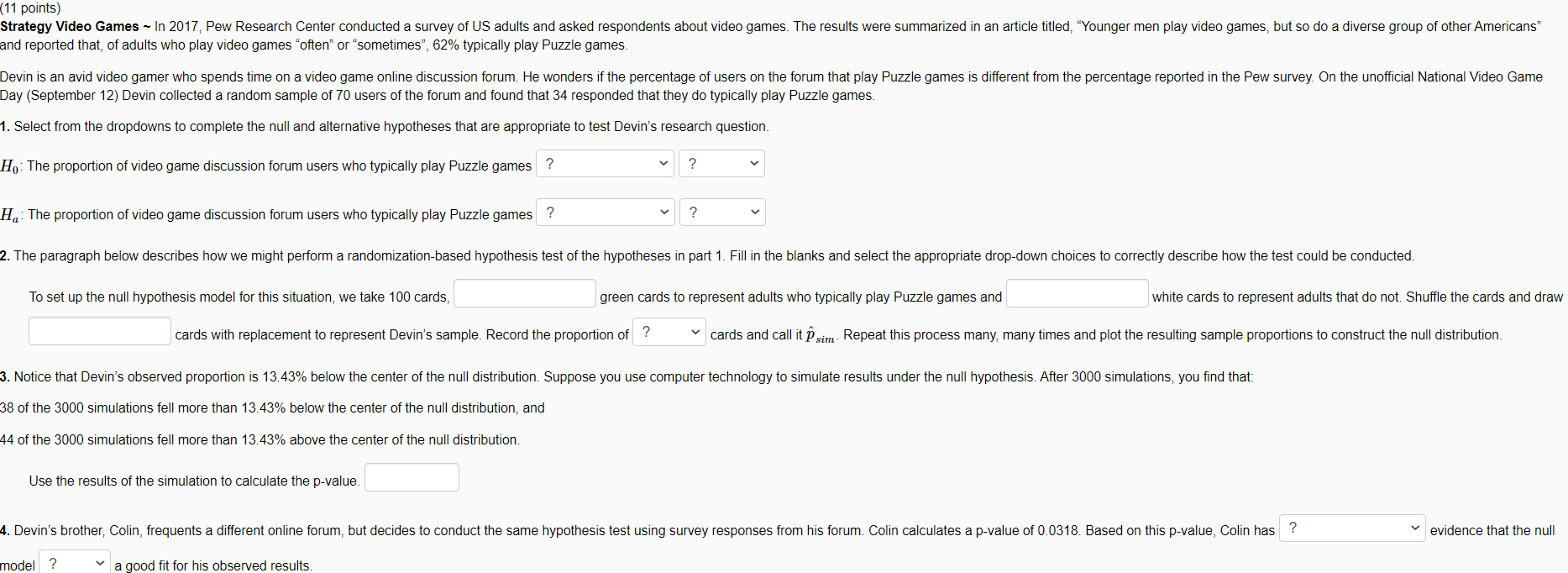The width and height of the screenshot is (1568, 573).
Task: Click the white cards count input box
Action: click(1078, 293)
